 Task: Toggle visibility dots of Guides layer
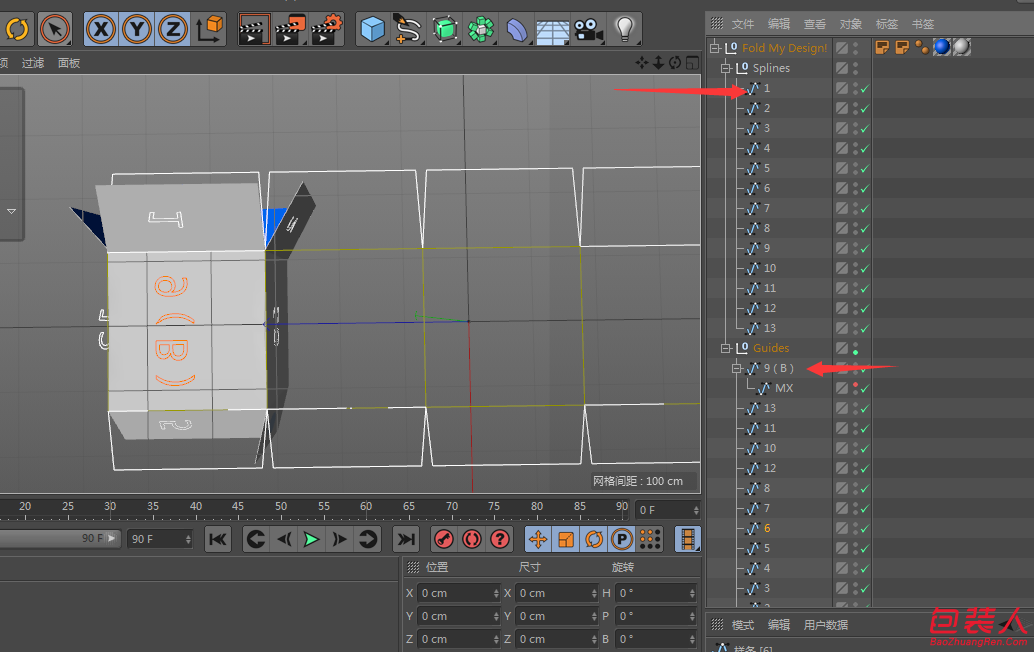(855, 348)
